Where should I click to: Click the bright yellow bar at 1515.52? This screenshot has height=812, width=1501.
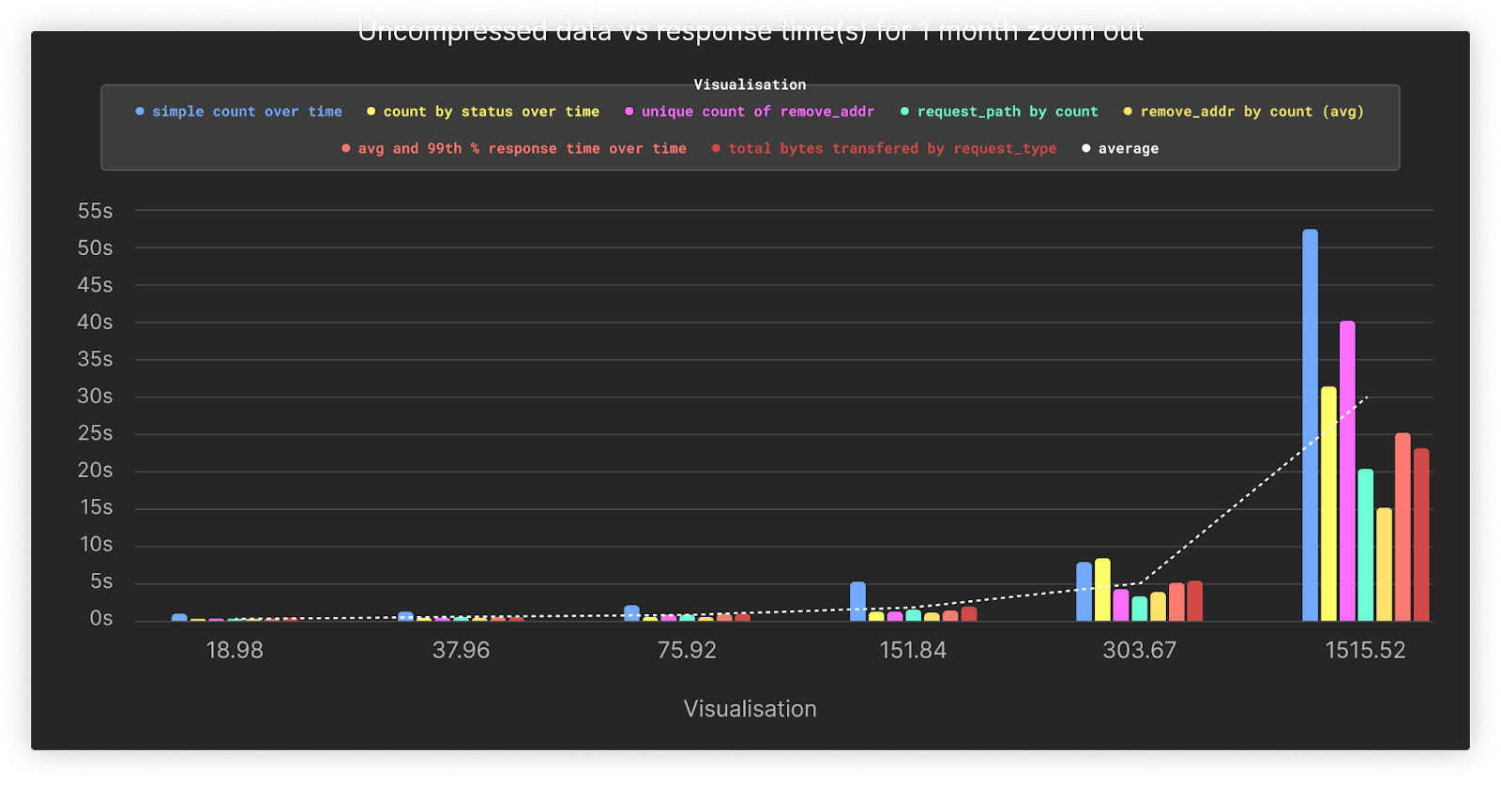point(1328,504)
